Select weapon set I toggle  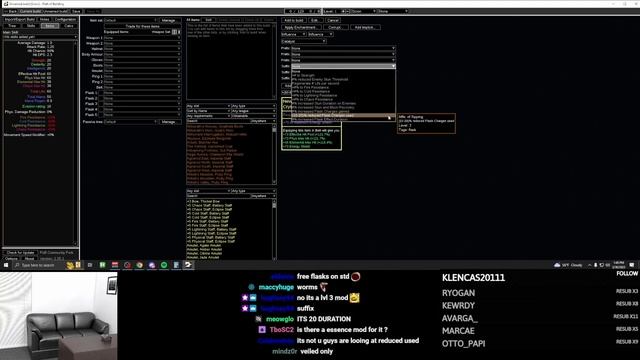[174, 32]
